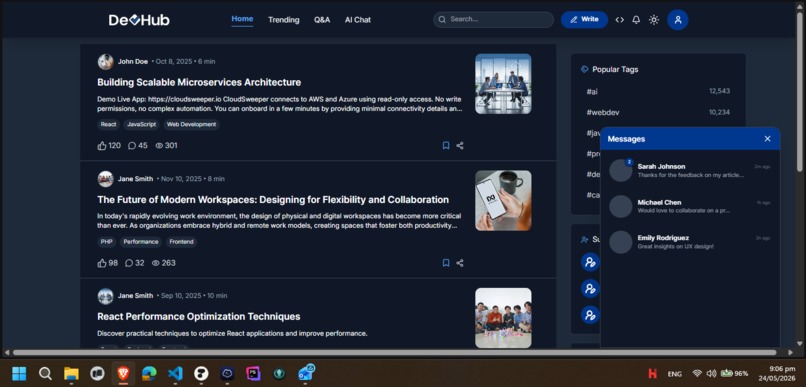The height and width of the screenshot is (387, 806).
Task: Open the phone and mug thumbnail
Action: (503, 200)
